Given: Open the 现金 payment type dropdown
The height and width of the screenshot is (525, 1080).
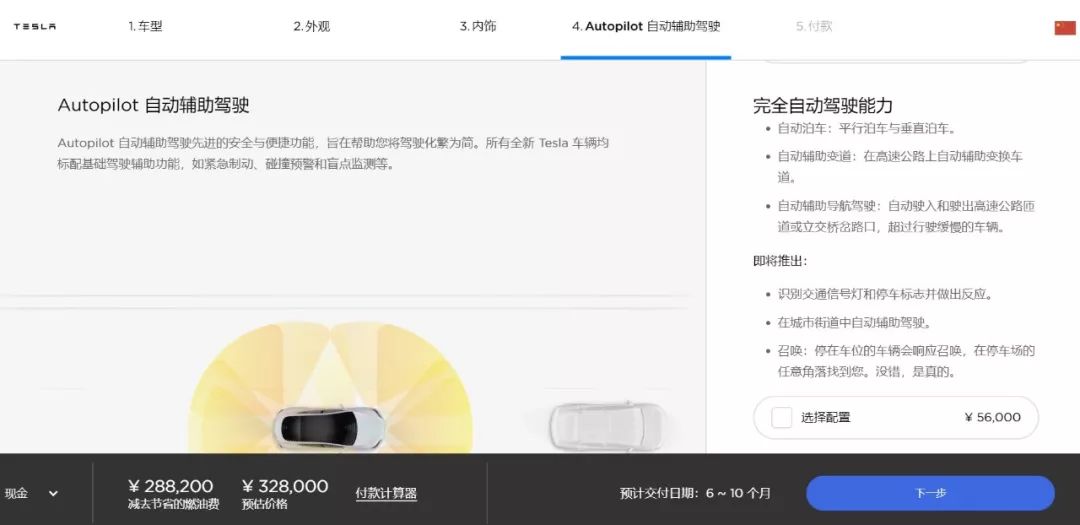Looking at the screenshot, I should [32, 493].
